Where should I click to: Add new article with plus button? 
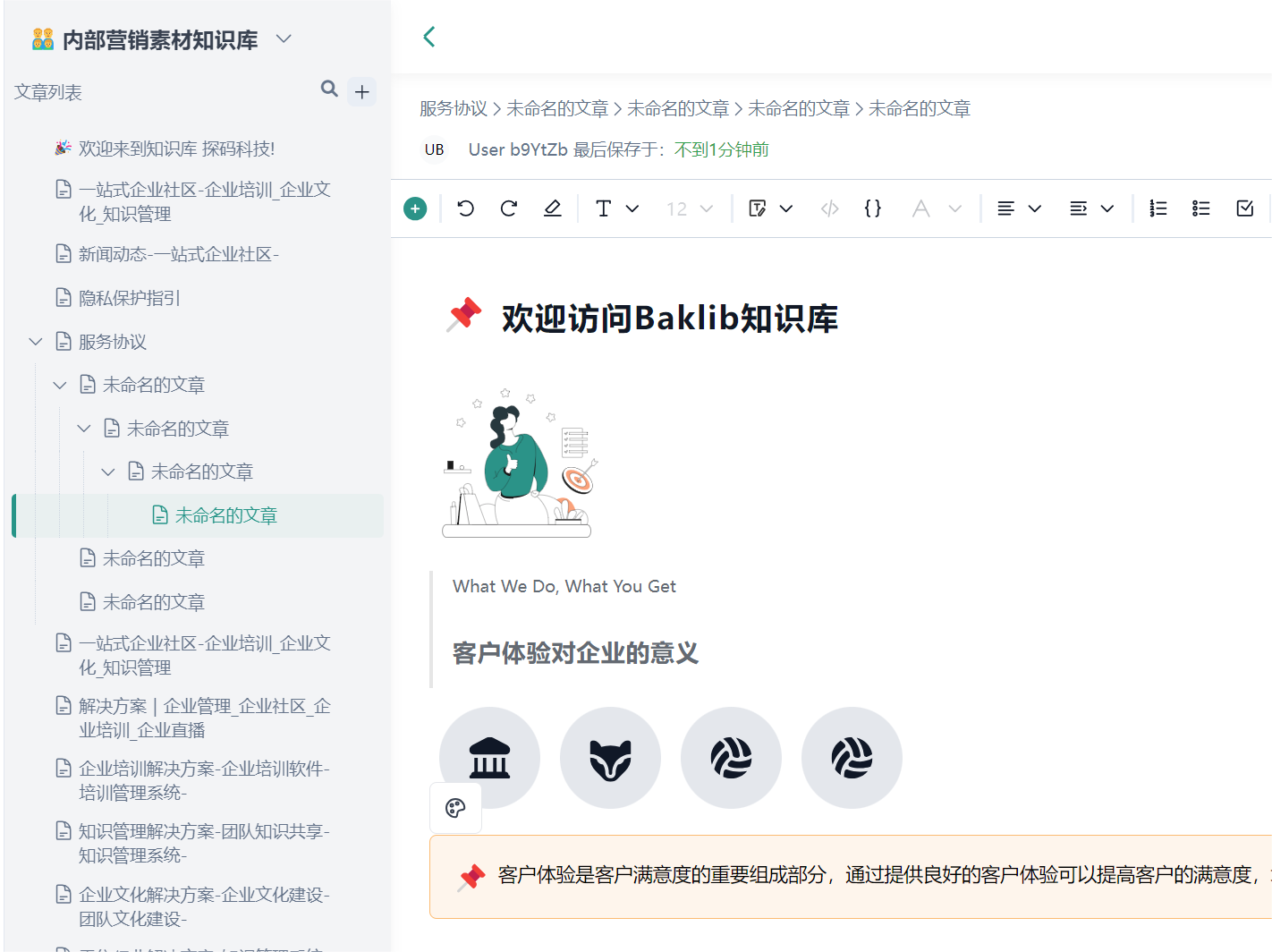coord(362,91)
